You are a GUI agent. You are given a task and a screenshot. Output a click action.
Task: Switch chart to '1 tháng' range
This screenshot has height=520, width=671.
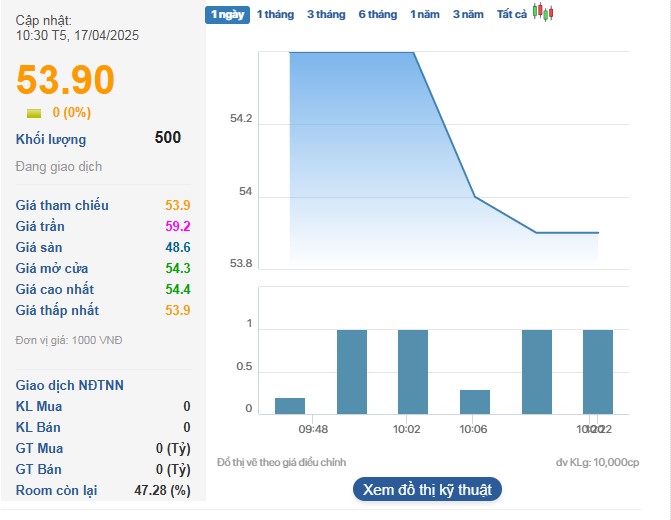tap(275, 14)
